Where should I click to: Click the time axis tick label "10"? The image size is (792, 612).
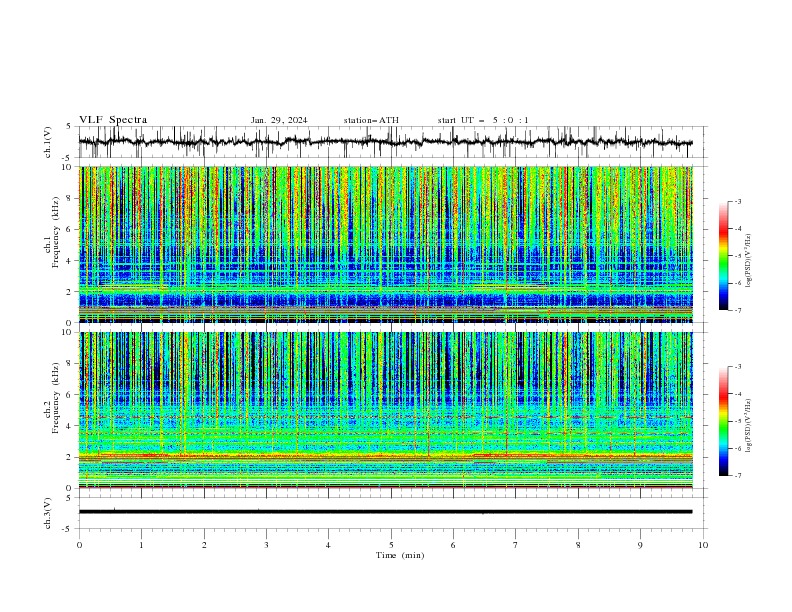[x=703, y=545]
